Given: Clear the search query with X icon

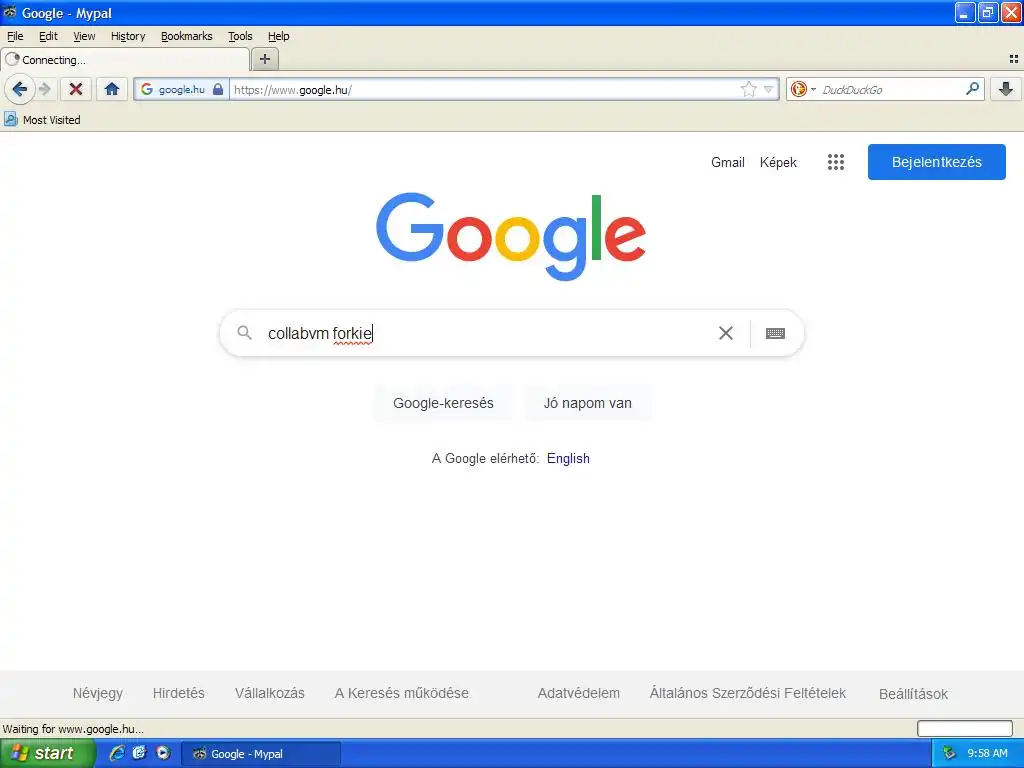Looking at the screenshot, I should tap(726, 333).
